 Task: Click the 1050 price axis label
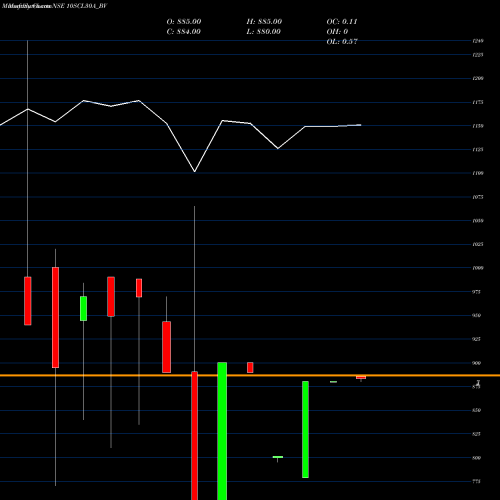(478, 221)
